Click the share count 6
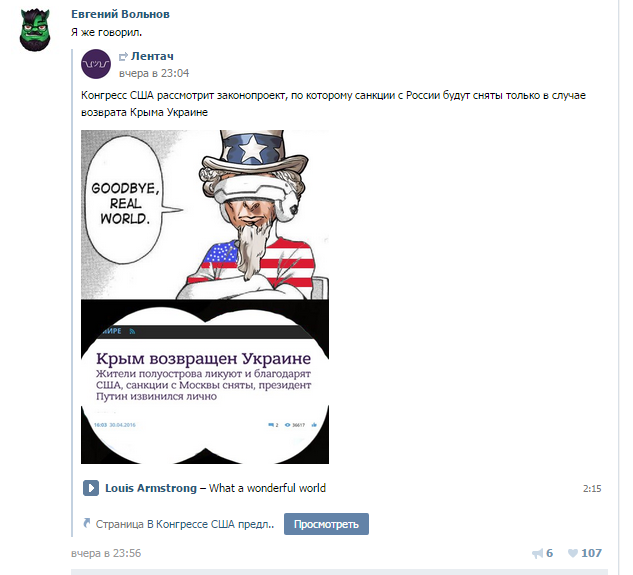The width and height of the screenshot is (633, 575). point(549,553)
